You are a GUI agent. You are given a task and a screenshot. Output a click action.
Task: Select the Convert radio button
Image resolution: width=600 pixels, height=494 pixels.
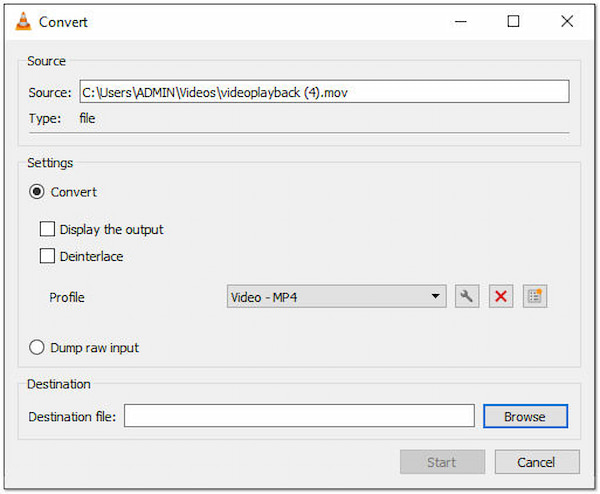(x=37, y=192)
